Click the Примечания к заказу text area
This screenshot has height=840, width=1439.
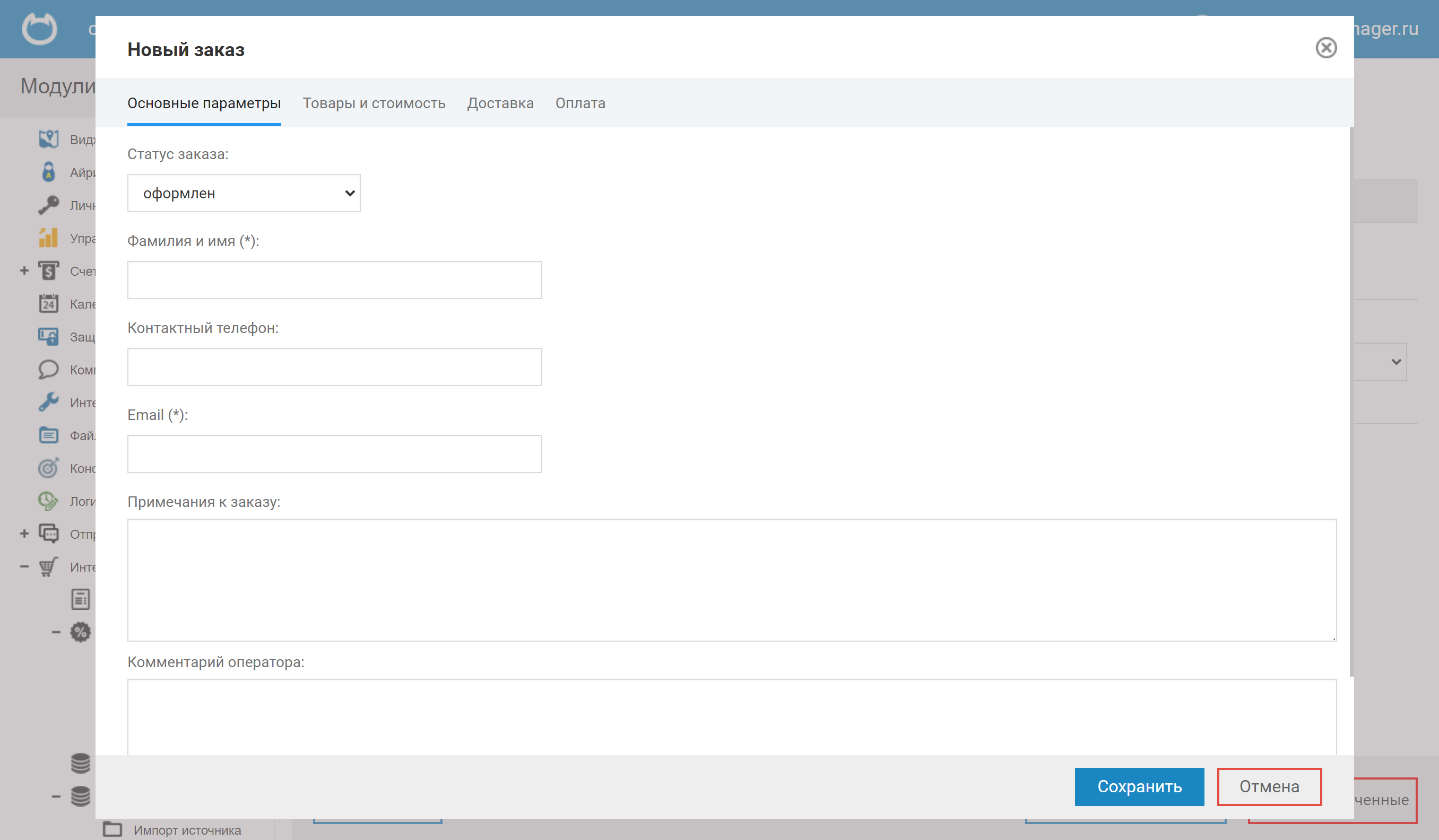pos(732,578)
